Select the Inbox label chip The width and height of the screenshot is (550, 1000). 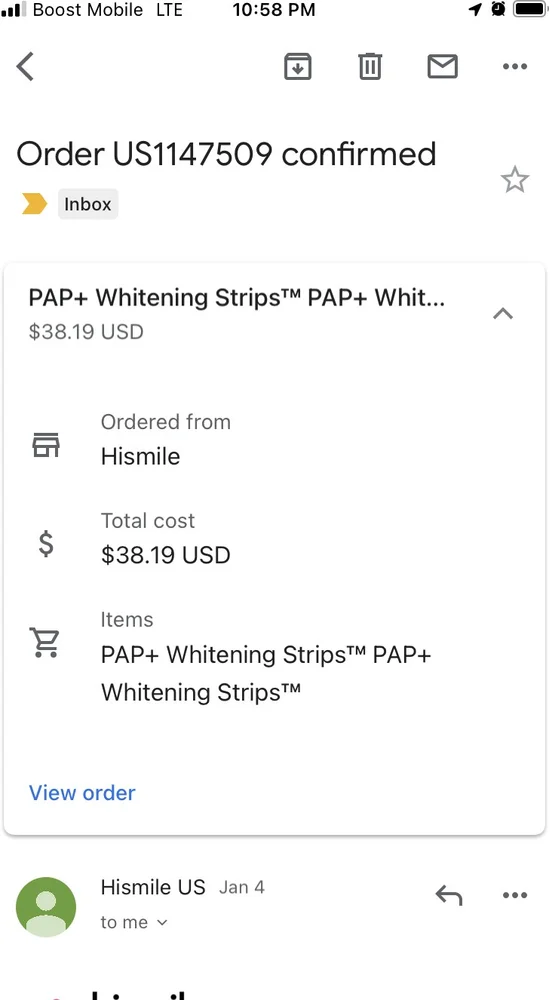88,204
